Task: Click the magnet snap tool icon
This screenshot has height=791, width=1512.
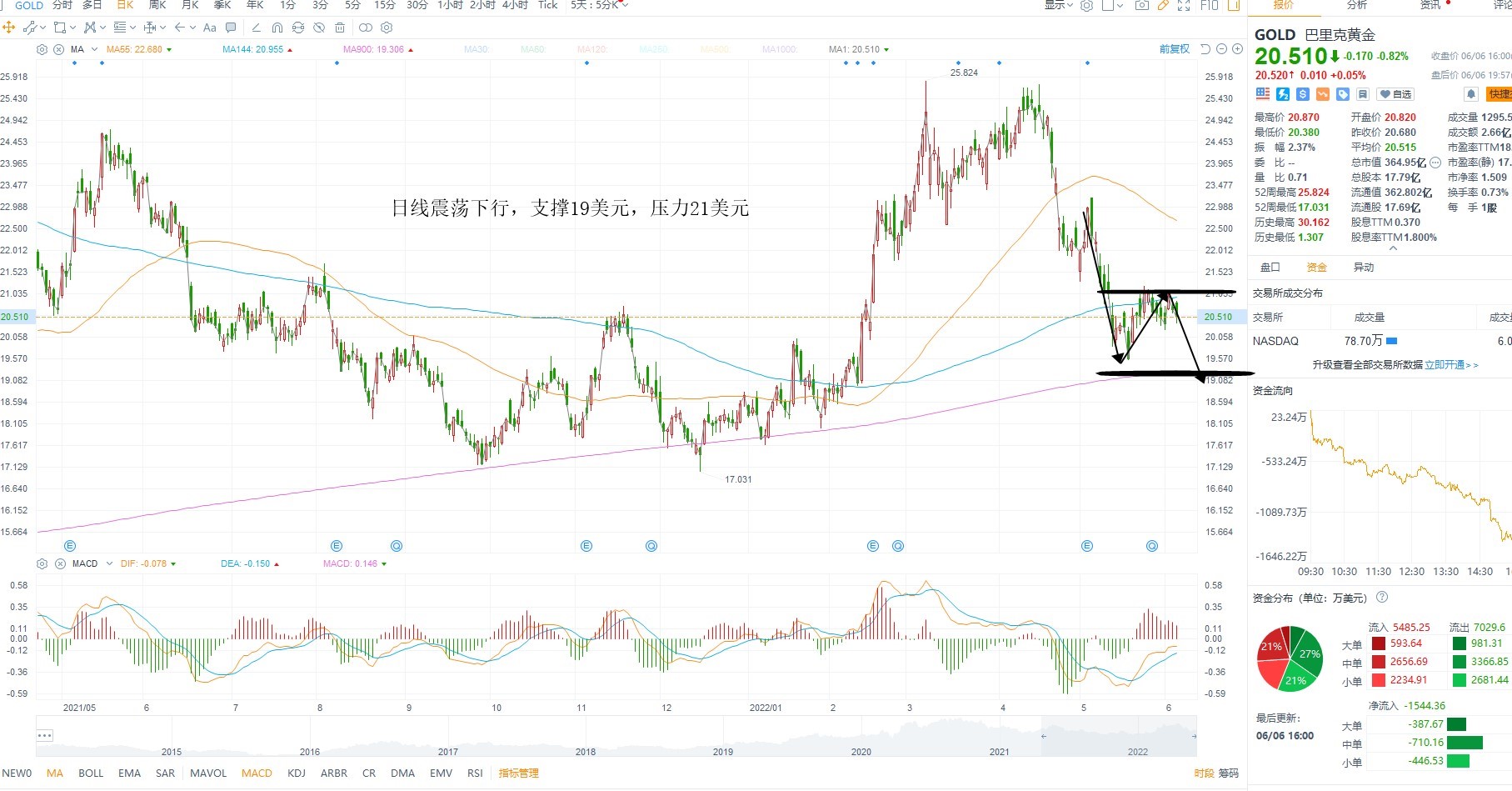Action: (x=277, y=28)
